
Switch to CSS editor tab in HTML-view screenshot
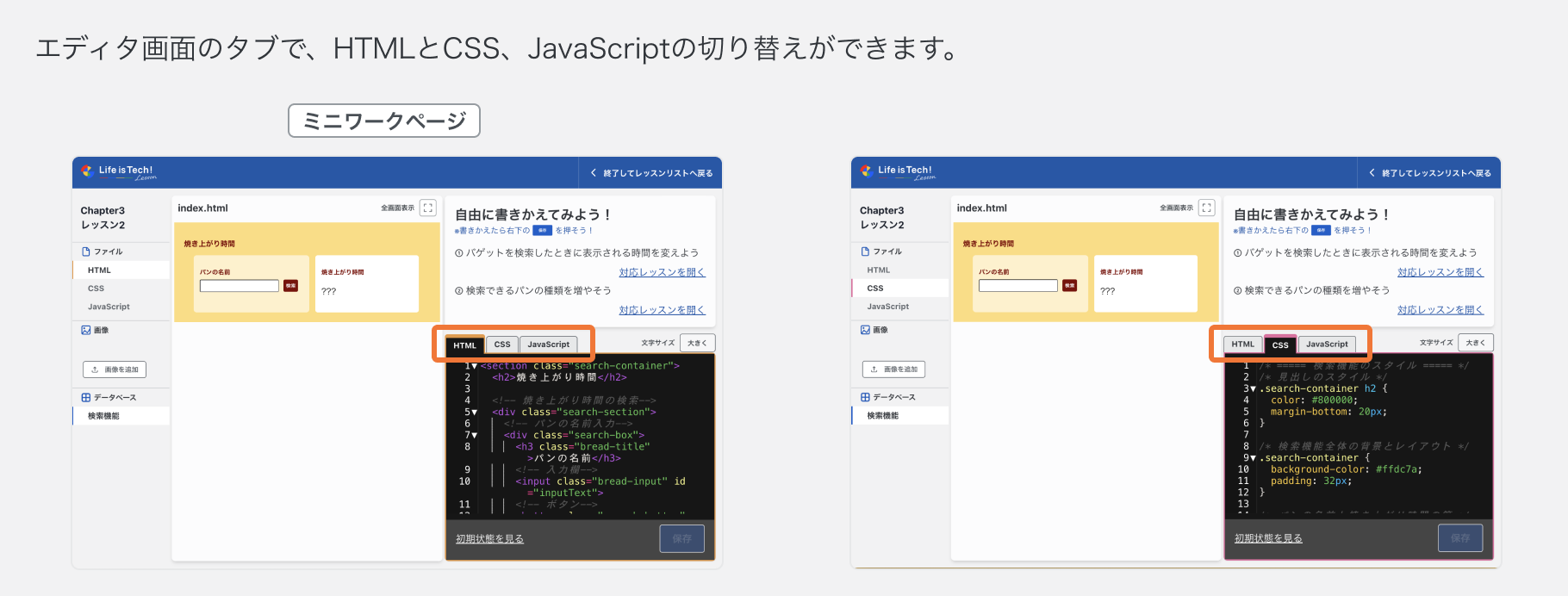point(502,345)
